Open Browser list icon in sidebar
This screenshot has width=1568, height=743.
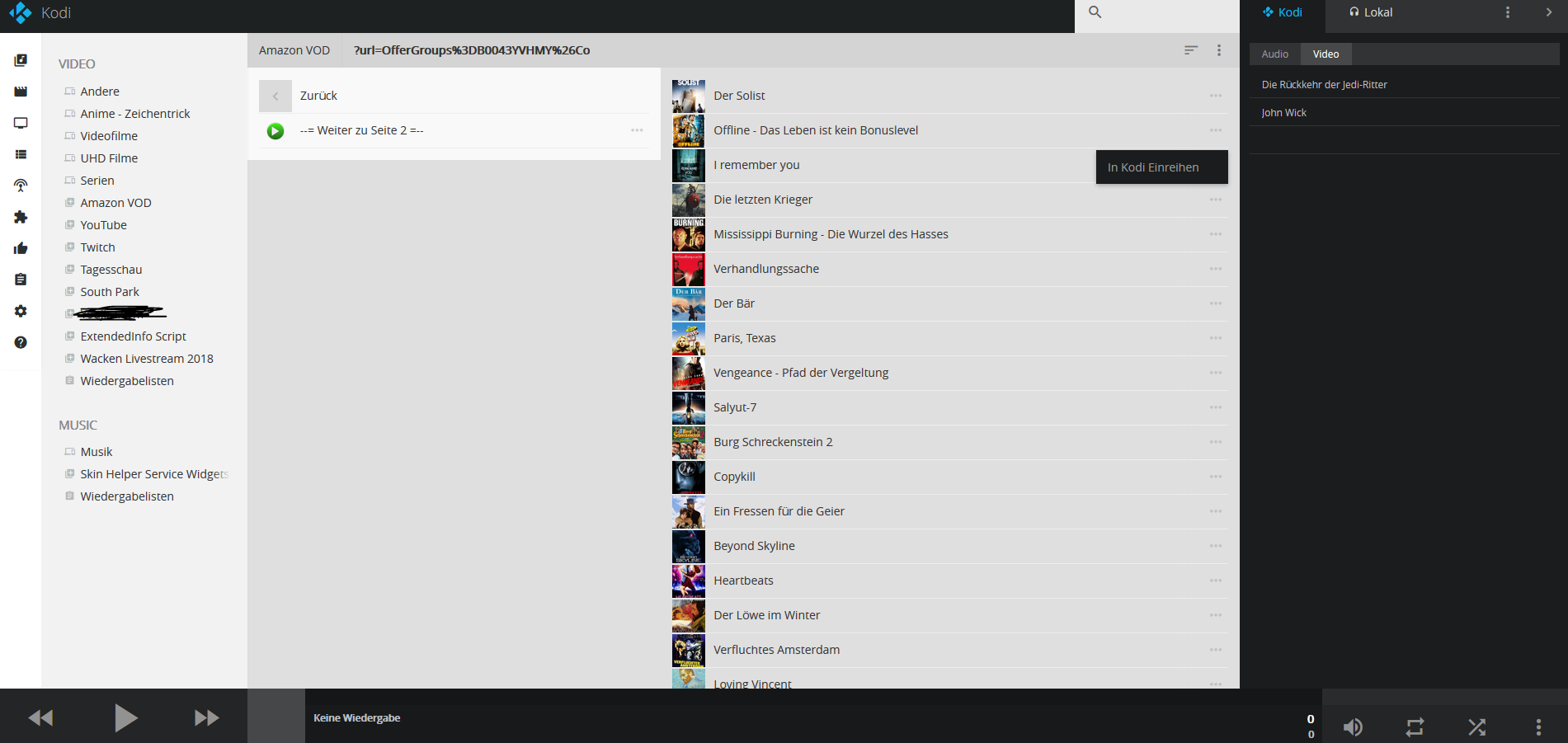(21, 154)
